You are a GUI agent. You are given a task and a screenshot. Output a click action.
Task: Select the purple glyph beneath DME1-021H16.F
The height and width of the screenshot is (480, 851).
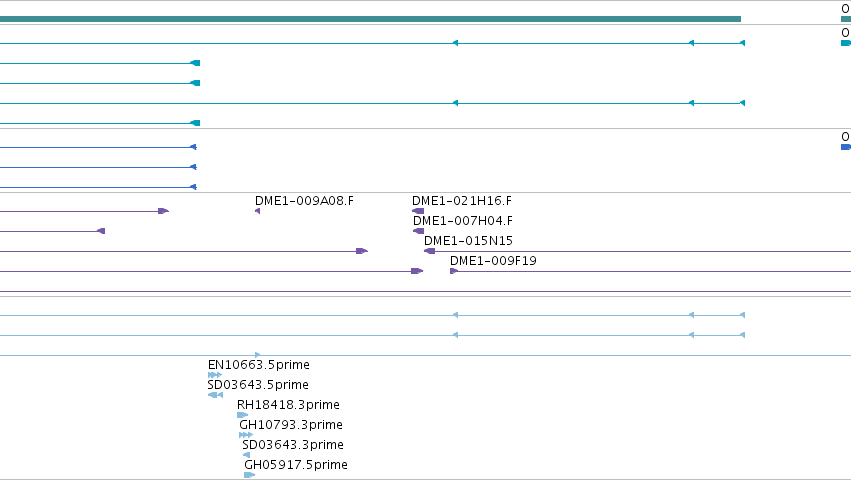pyautogui.click(x=418, y=211)
